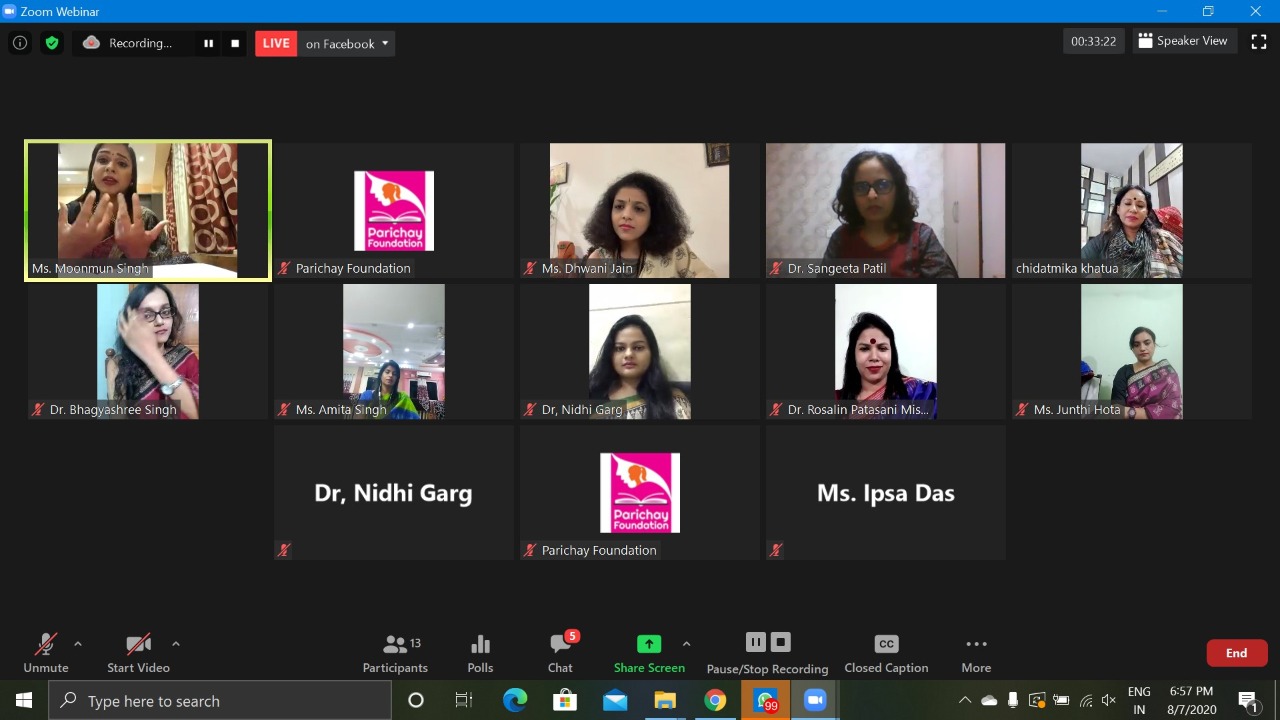Select chidatmika khatua's video tile
The image size is (1280, 720).
[x=1132, y=210]
